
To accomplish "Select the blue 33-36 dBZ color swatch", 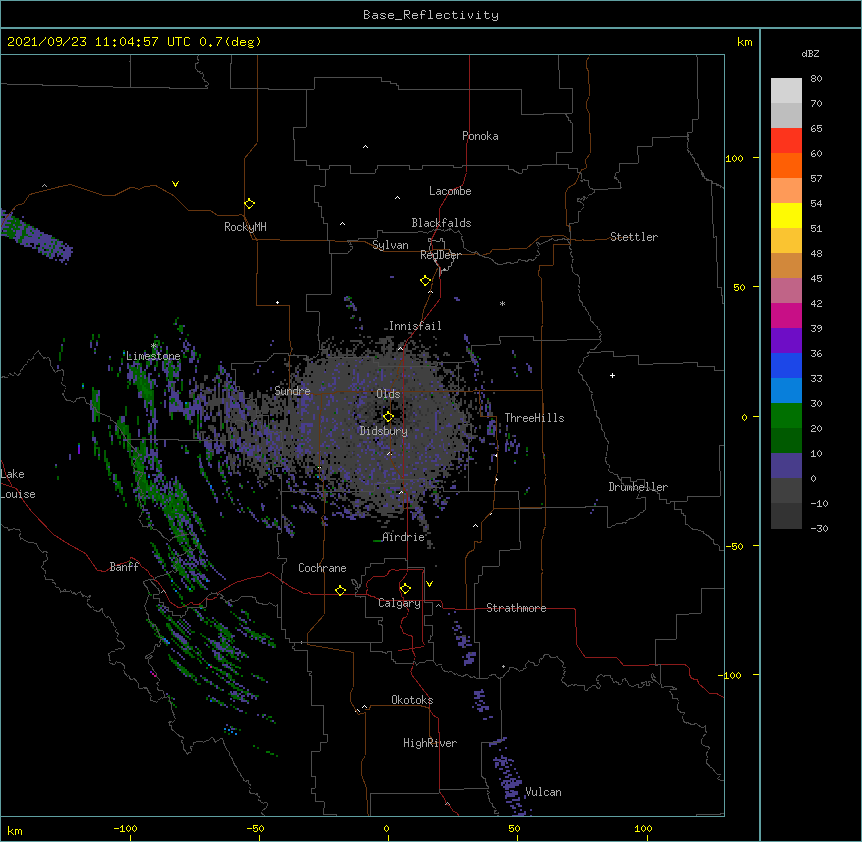I will coord(786,365).
